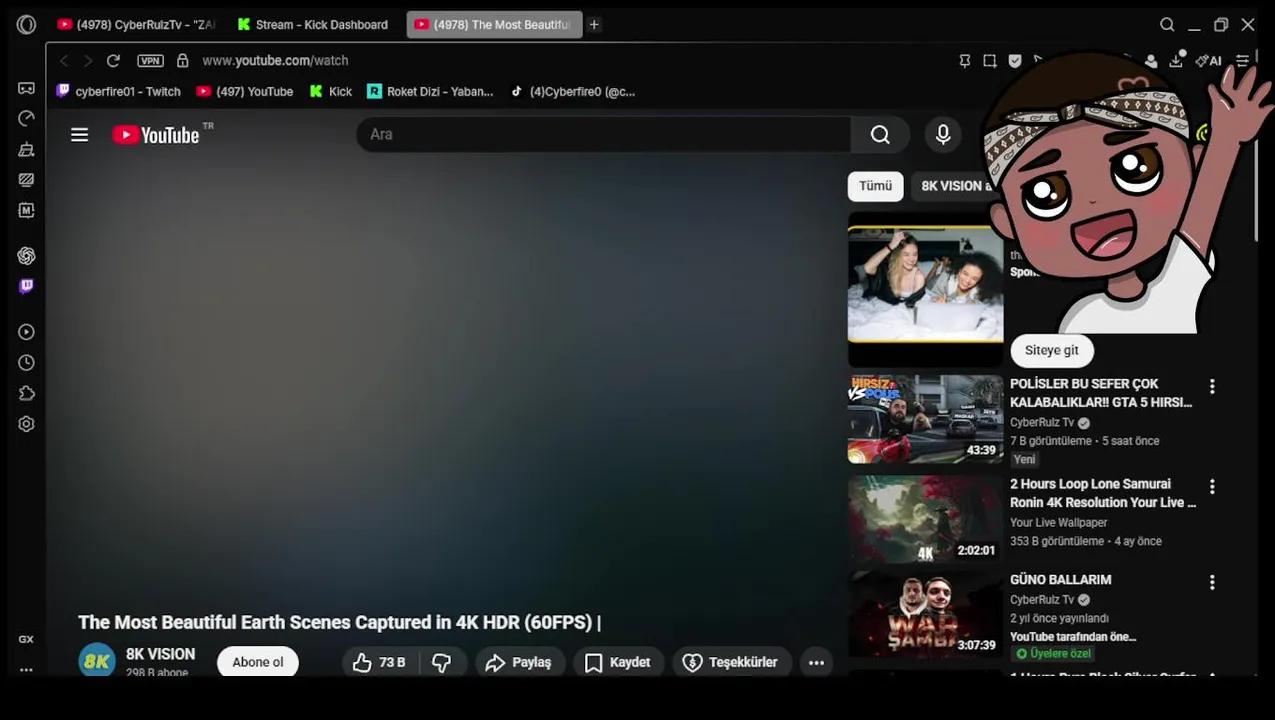Screen dimensions: 1275x720
Task: Switch to Stream - Kick Dashboard tab
Action: click(x=313, y=25)
